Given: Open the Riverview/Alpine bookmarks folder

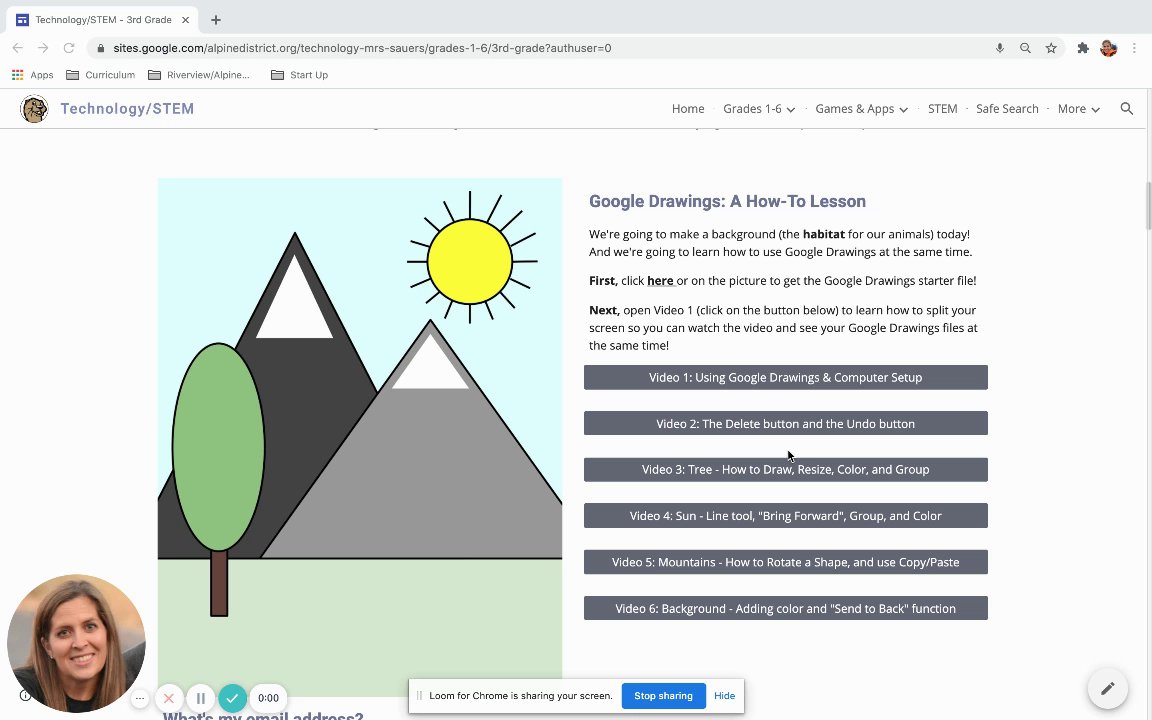Looking at the screenshot, I should [198, 75].
